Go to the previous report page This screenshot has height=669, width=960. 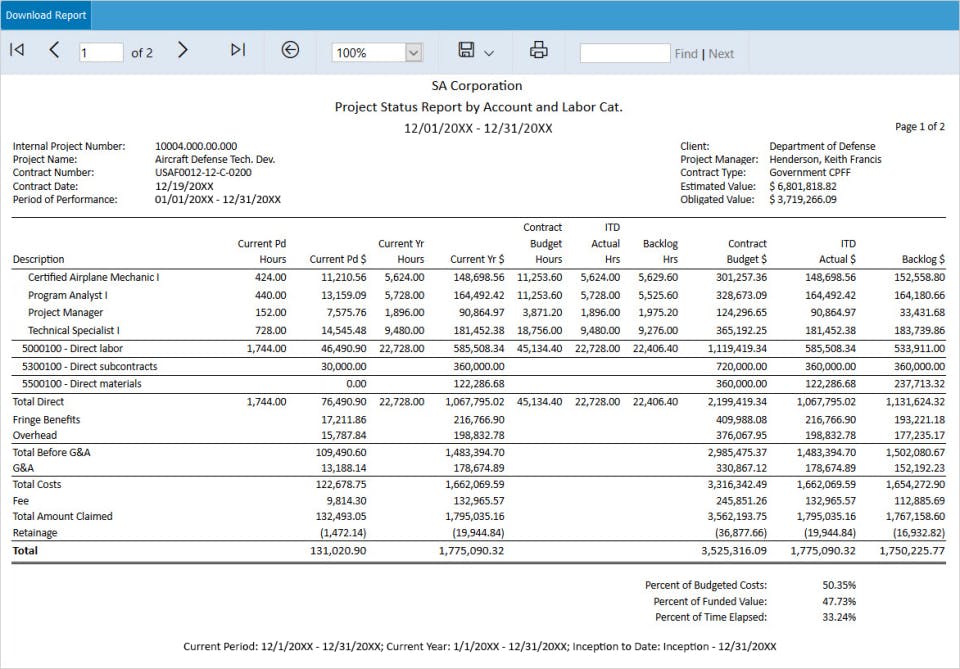pos(55,50)
